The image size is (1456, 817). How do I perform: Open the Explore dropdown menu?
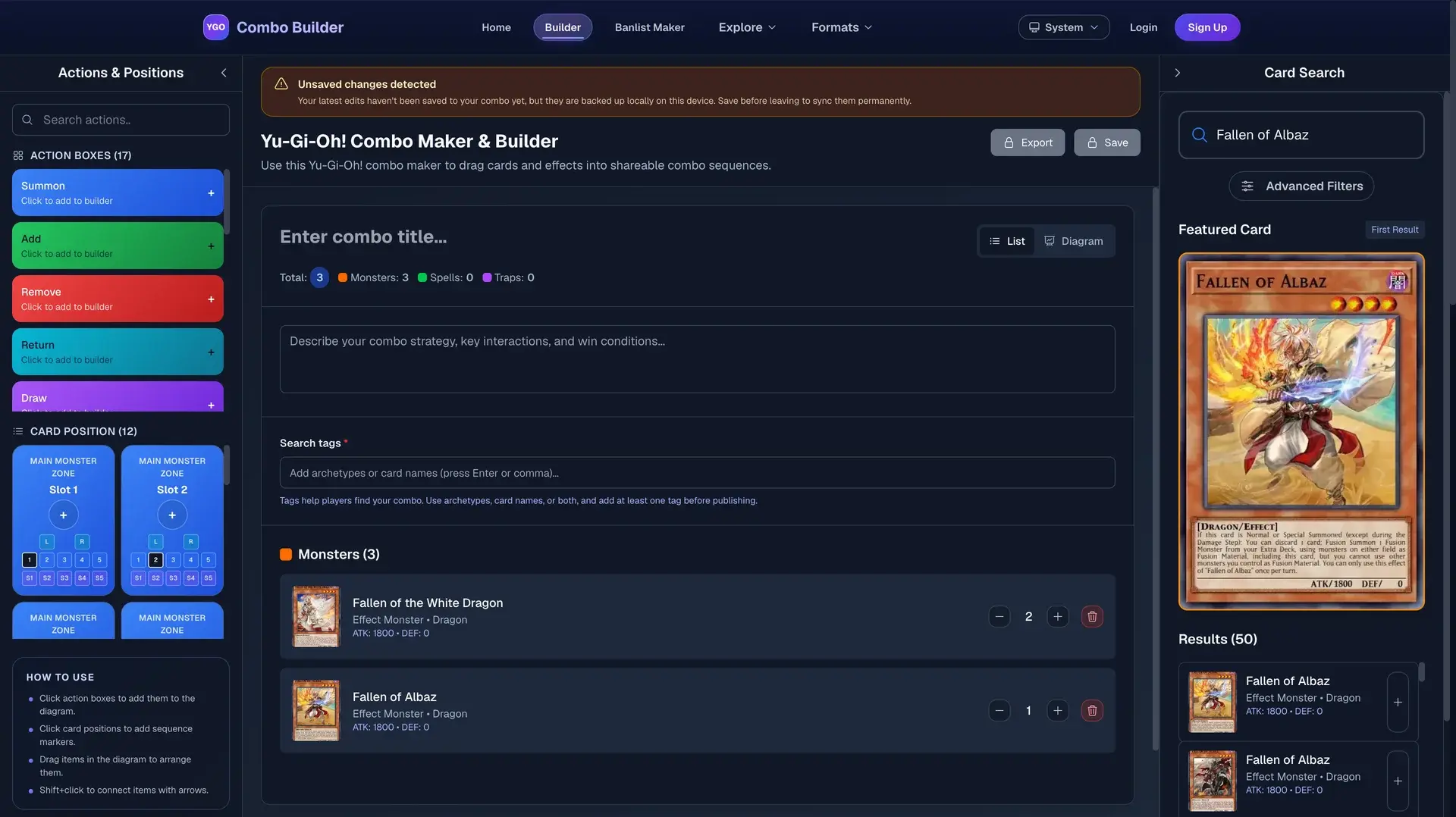[x=747, y=27]
